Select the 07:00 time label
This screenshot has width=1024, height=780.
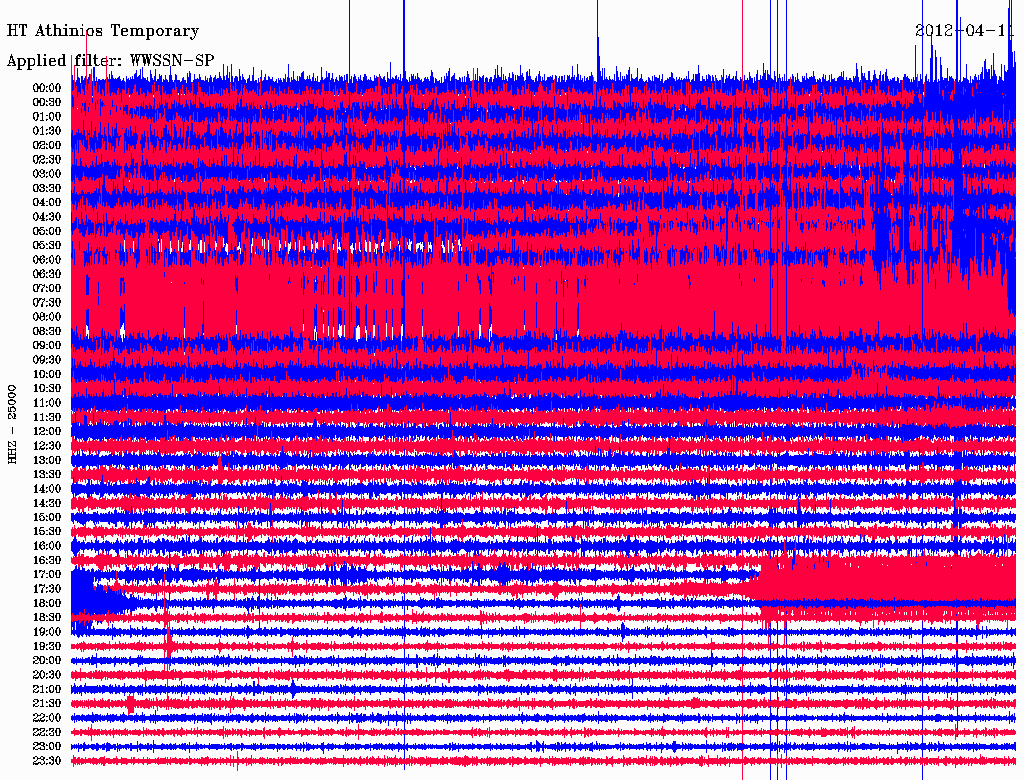(47, 288)
